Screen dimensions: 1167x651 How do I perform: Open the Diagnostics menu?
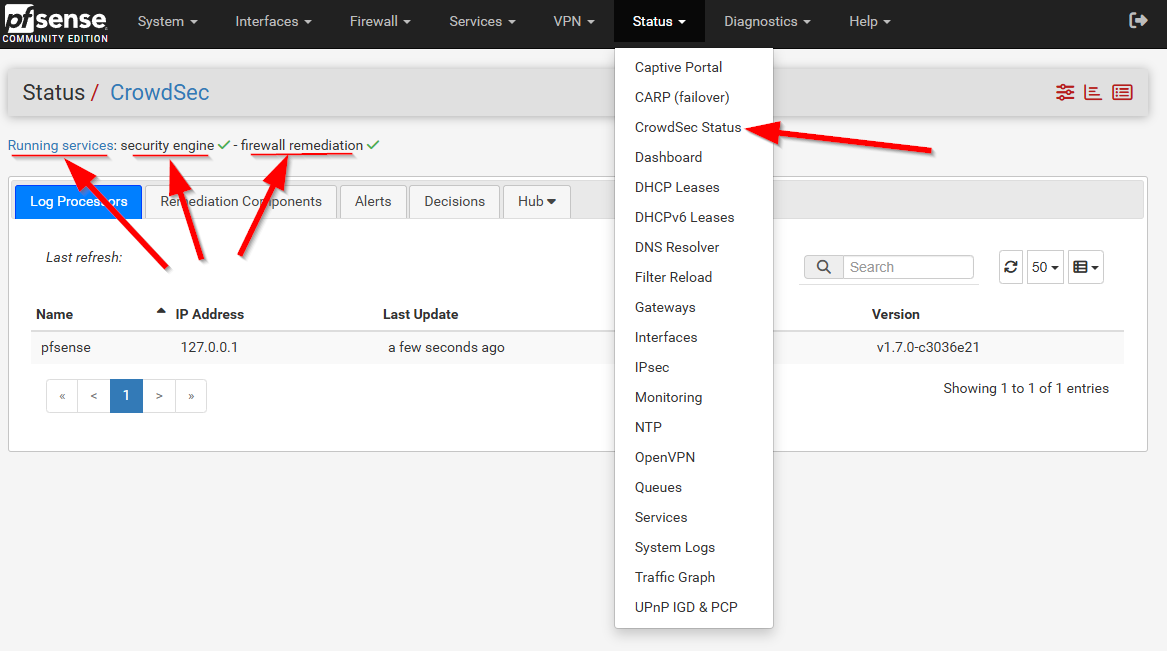coord(767,21)
